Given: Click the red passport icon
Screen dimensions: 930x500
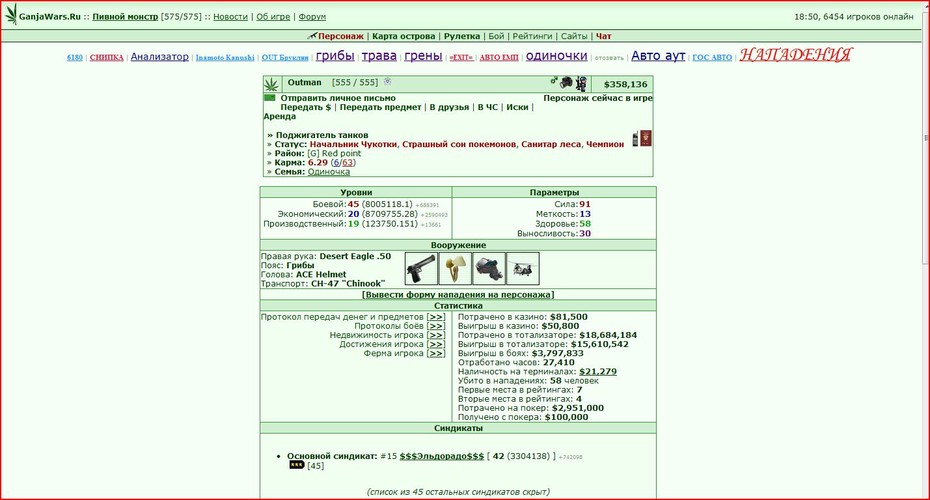Looking at the screenshot, I should tap(645, 138).
